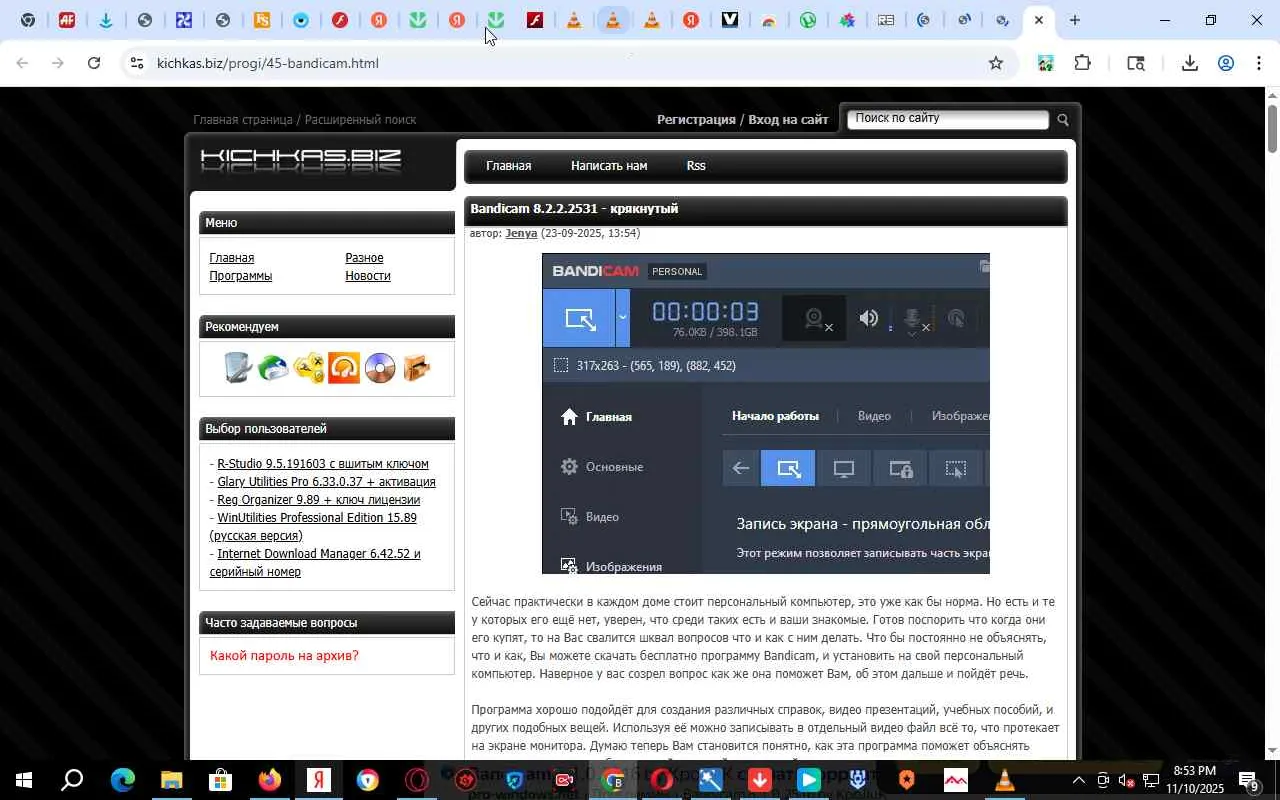
Task: Open the Новости link in Меню
Action: pyautogui.click(x=367, y=276)
